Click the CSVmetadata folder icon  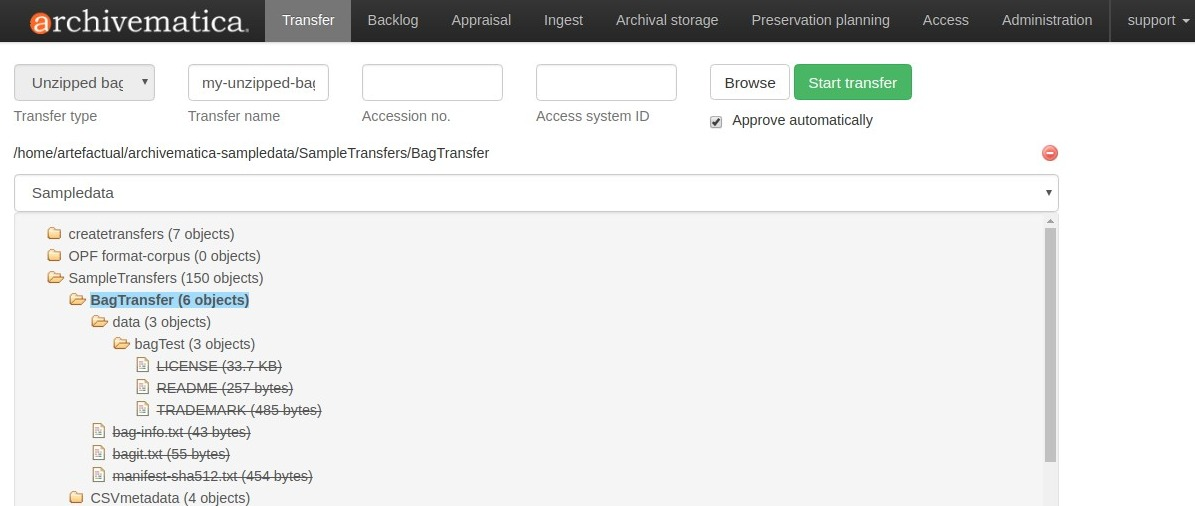click(x=77, y=498)
